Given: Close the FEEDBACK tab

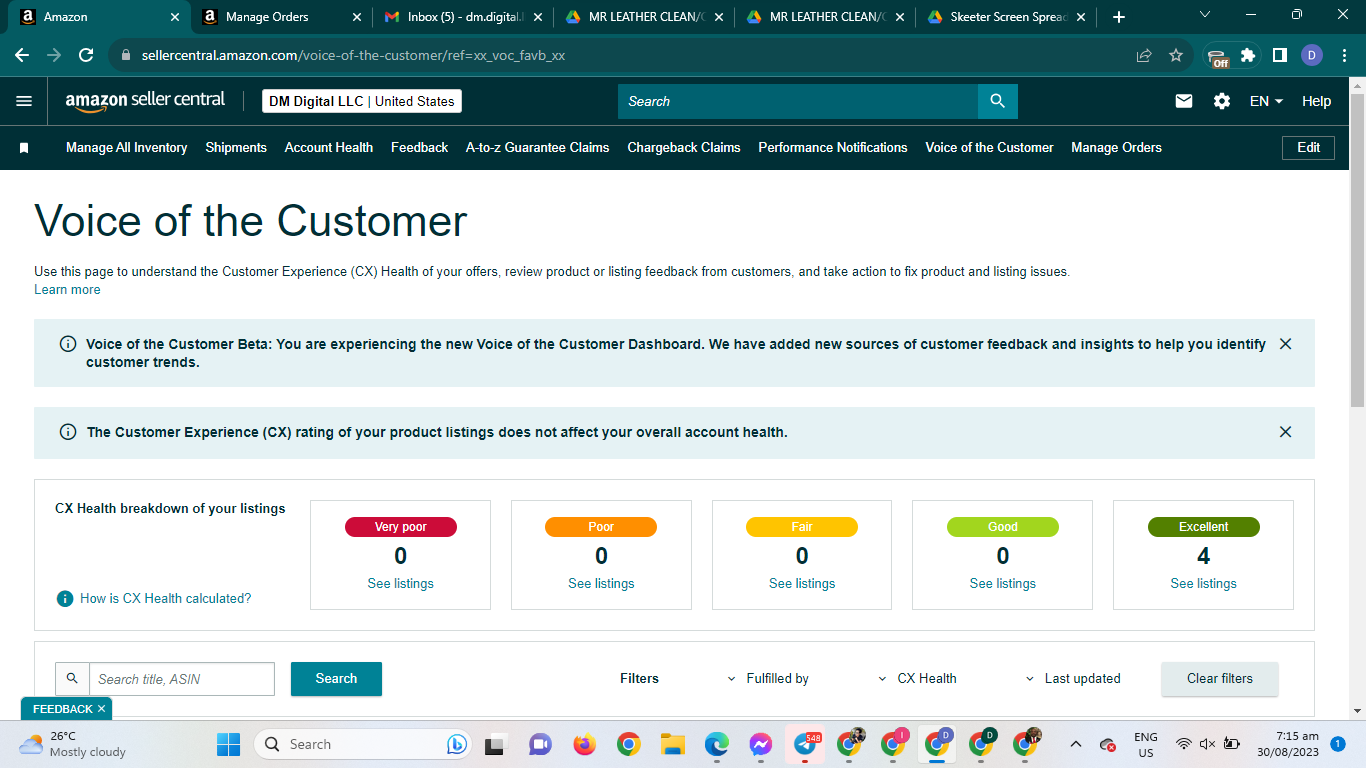Looking at the screenshot, I should point(102,709).
